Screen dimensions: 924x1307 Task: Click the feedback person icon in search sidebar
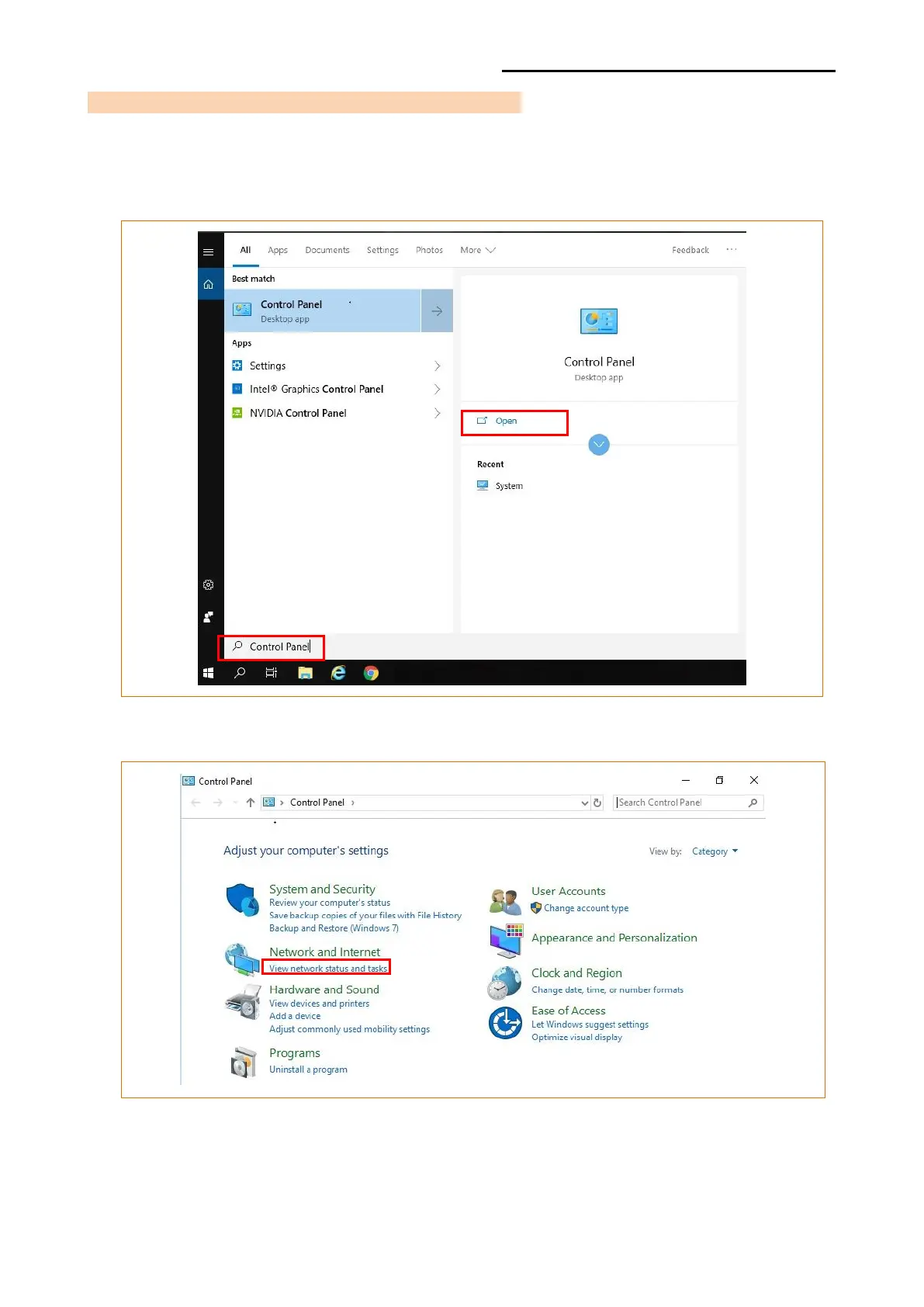[208, 617]
